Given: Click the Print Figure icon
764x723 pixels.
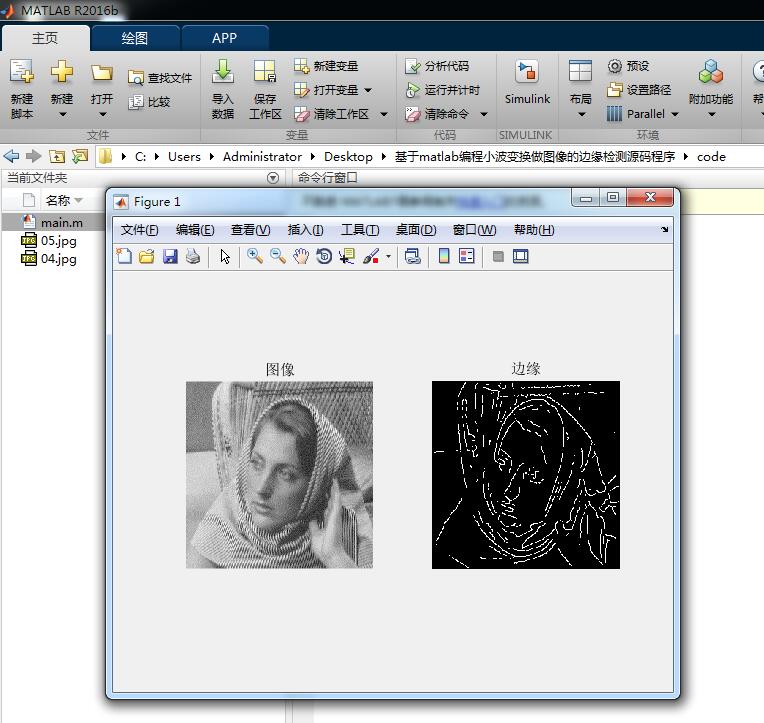Looking at the screenshot, I should click(193, 256).
